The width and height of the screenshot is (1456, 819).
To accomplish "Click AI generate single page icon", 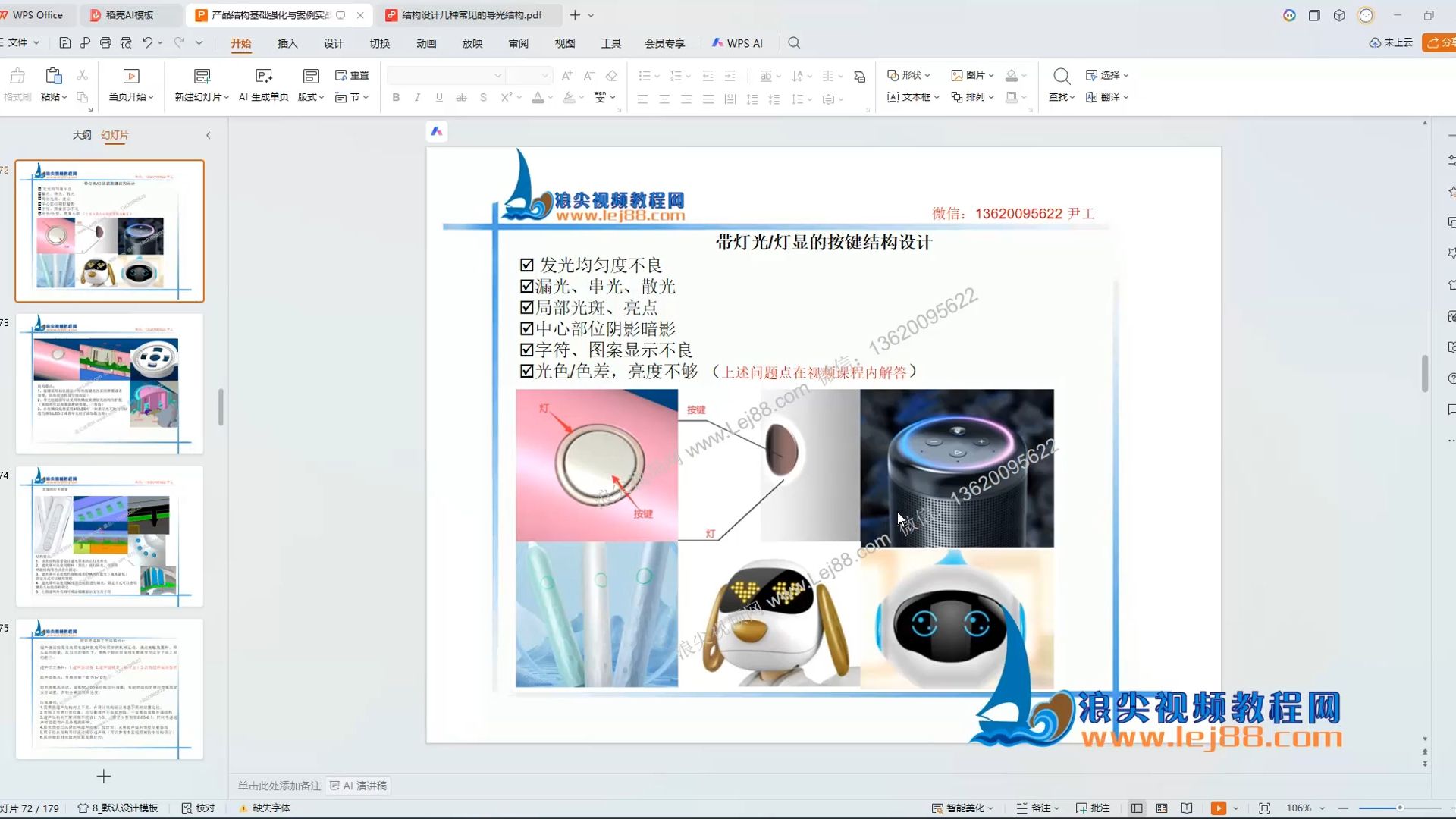I will (x=263, y=76).
